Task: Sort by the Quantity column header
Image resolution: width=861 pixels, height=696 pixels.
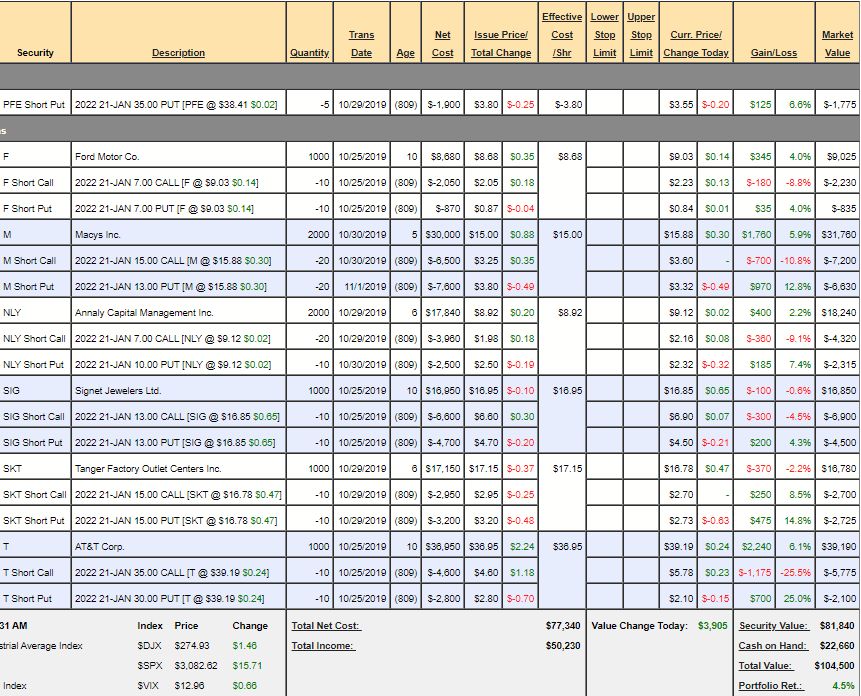Action: (x=309, y=53)
